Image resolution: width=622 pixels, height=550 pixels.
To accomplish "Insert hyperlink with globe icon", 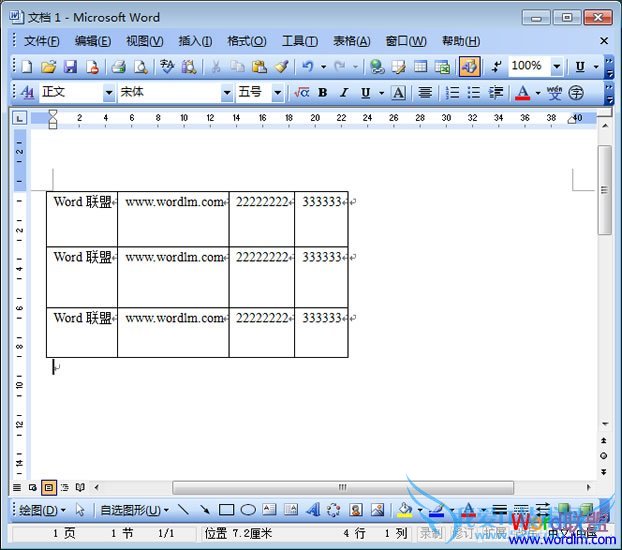I will [376, 67].
